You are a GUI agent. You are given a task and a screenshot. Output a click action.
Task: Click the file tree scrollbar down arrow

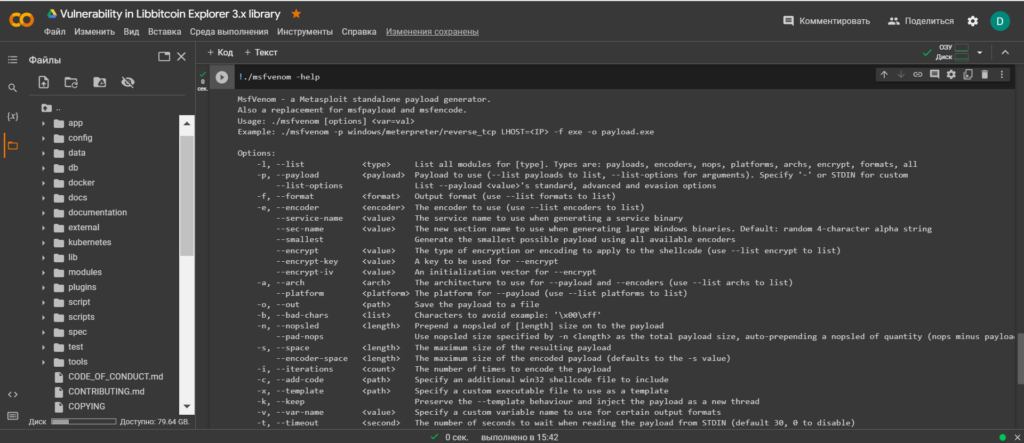[x=187, y=406]
